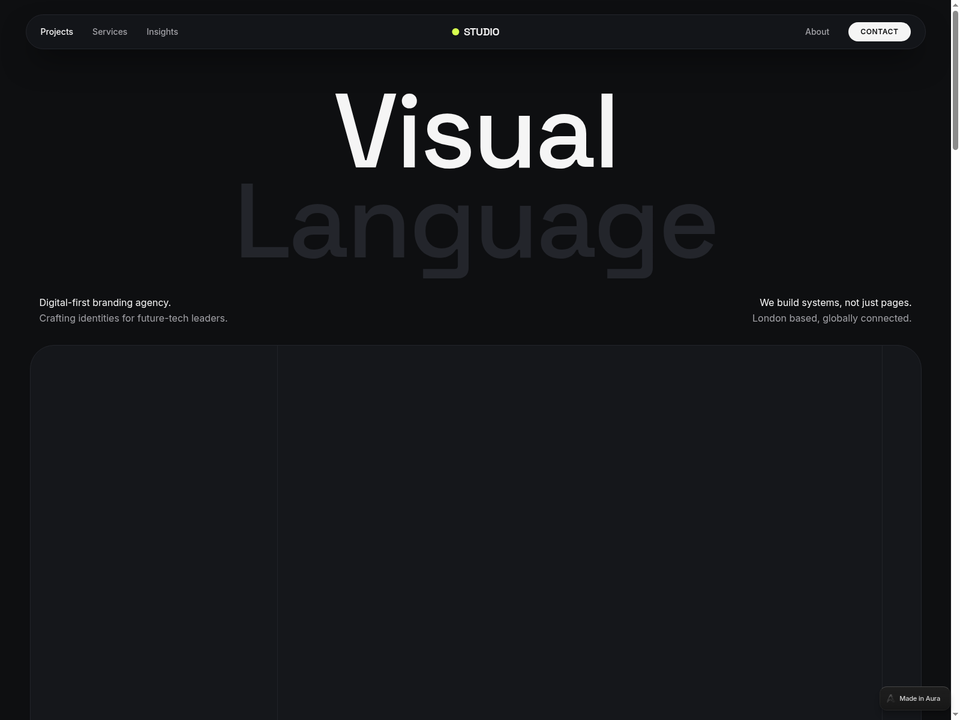Click the CONTACT button
The width and height of the screenshot is (960, 720).
tap(879, 32)
